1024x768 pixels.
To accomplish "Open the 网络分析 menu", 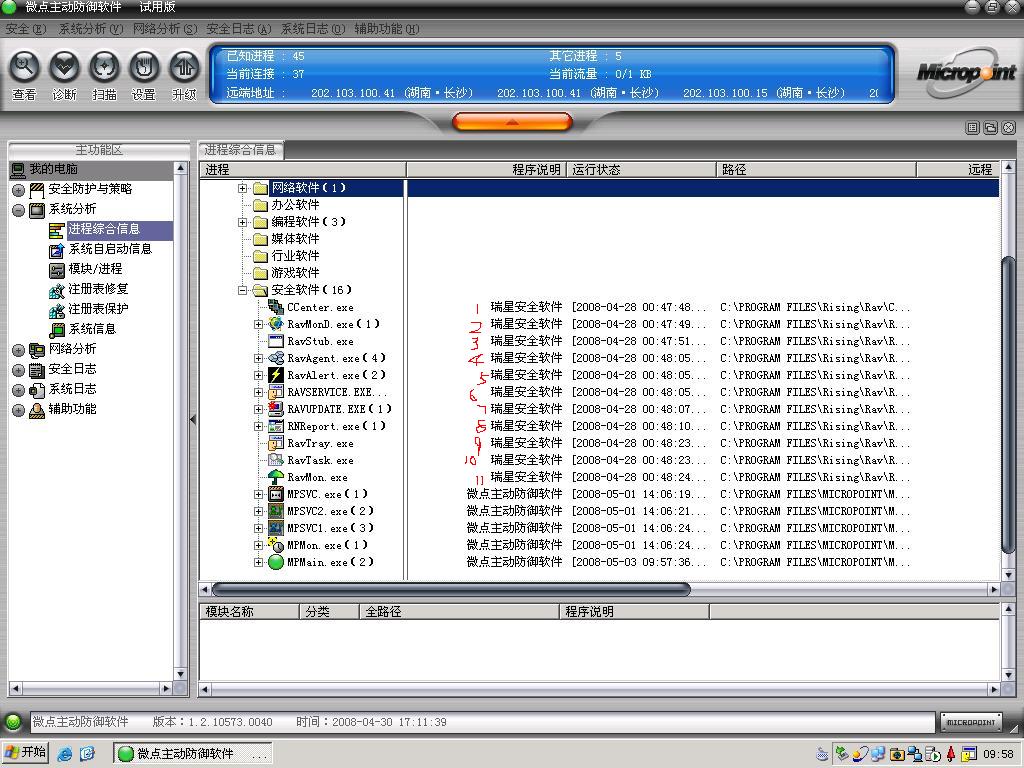I will point(165,29).
